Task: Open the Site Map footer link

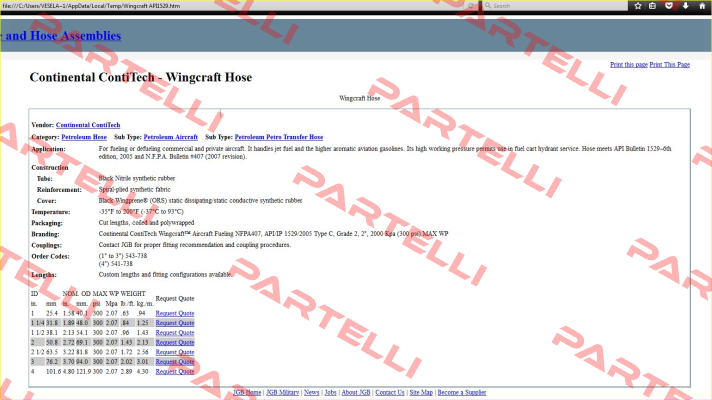Action: [x=421, y=392]
